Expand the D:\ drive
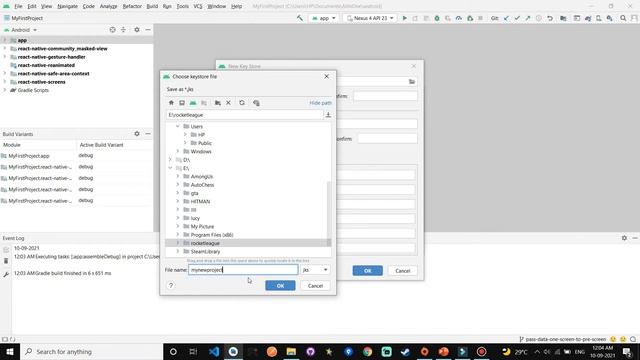 170,160
